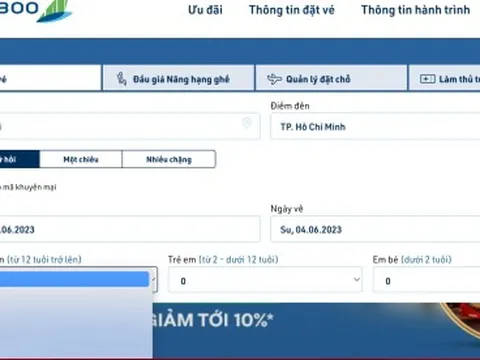Expand the Em bé passenger dropdown
The height and width of the screenshot is (360, 480).
(x=426, y=280)
